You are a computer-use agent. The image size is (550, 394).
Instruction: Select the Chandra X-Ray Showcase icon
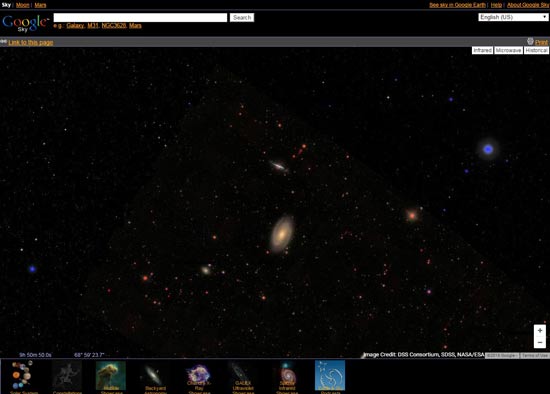point(199,375)
